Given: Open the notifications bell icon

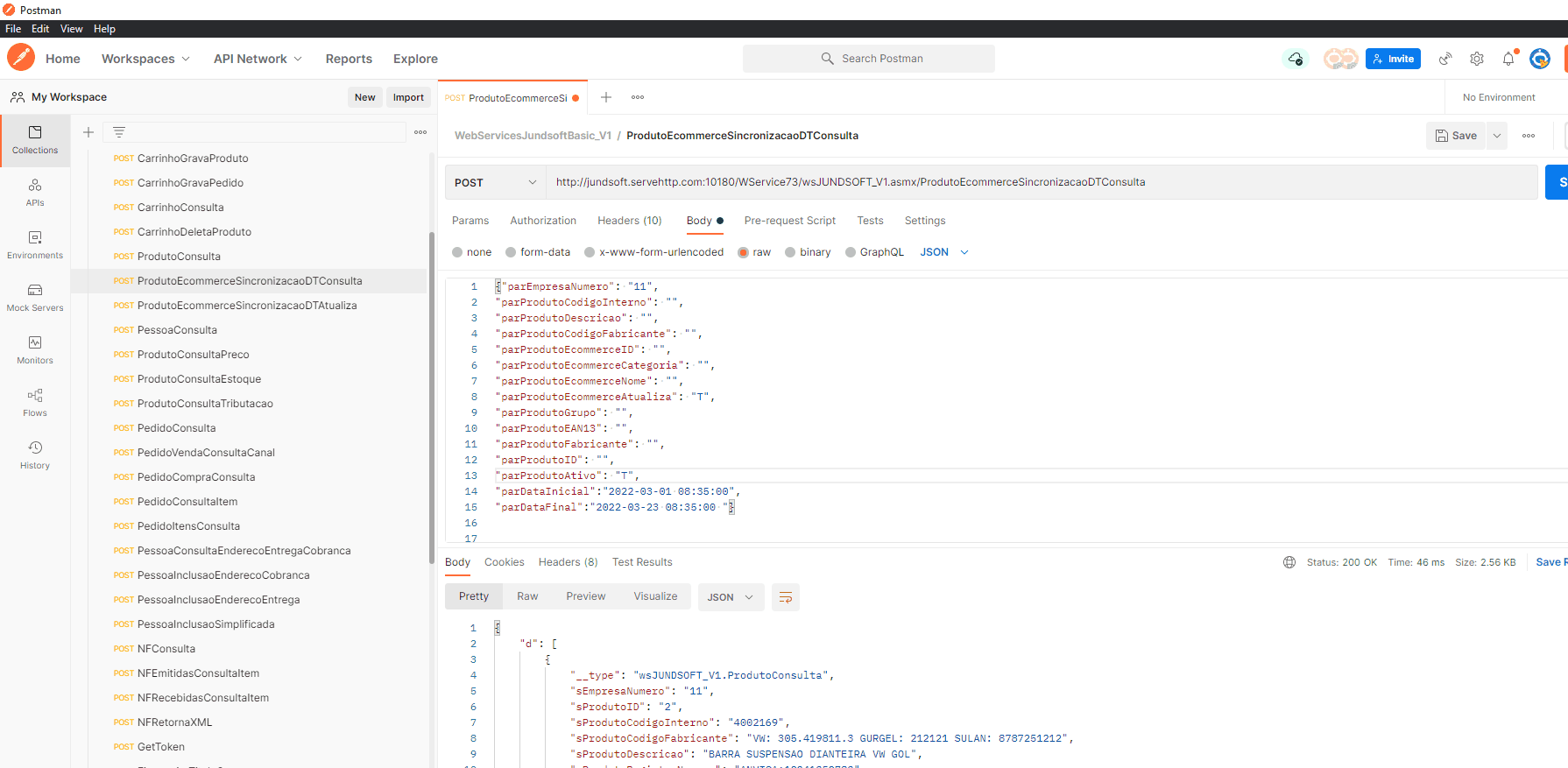Looking at the screenshot, I should point(1508,59).
